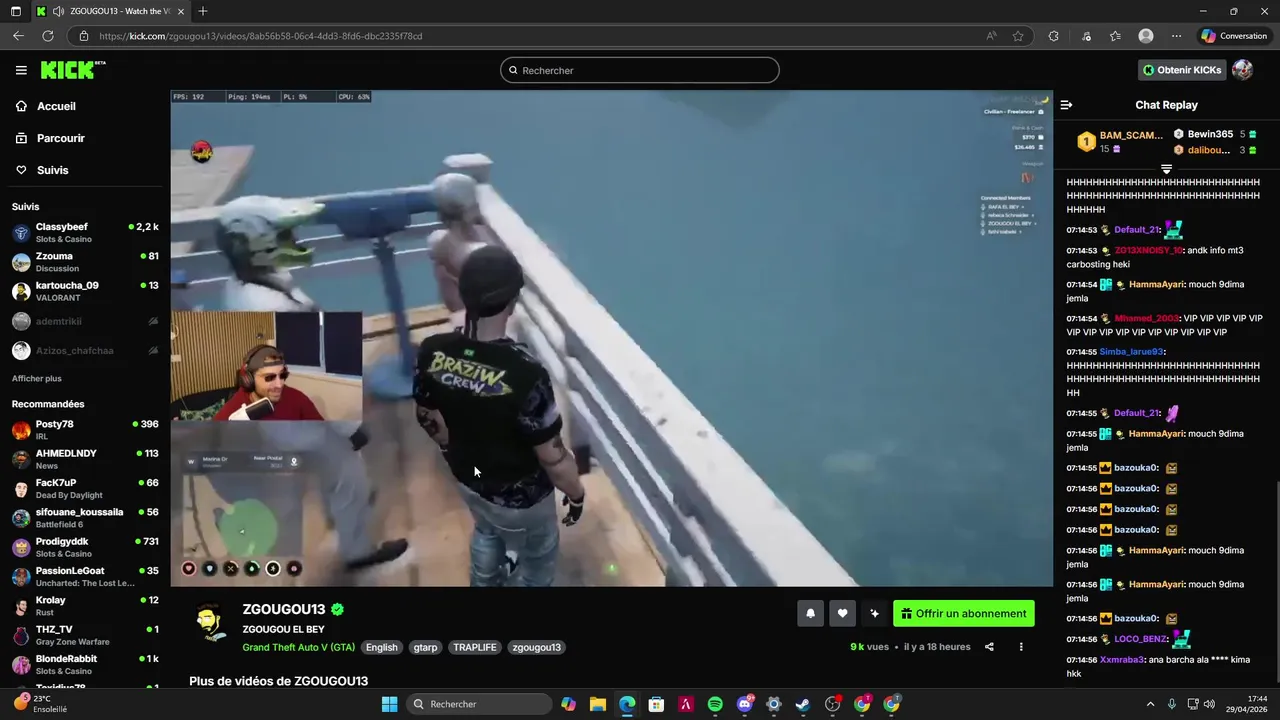Click the TRAPLIFE tag
This screenshot has height=720, width=1280.
475,647
